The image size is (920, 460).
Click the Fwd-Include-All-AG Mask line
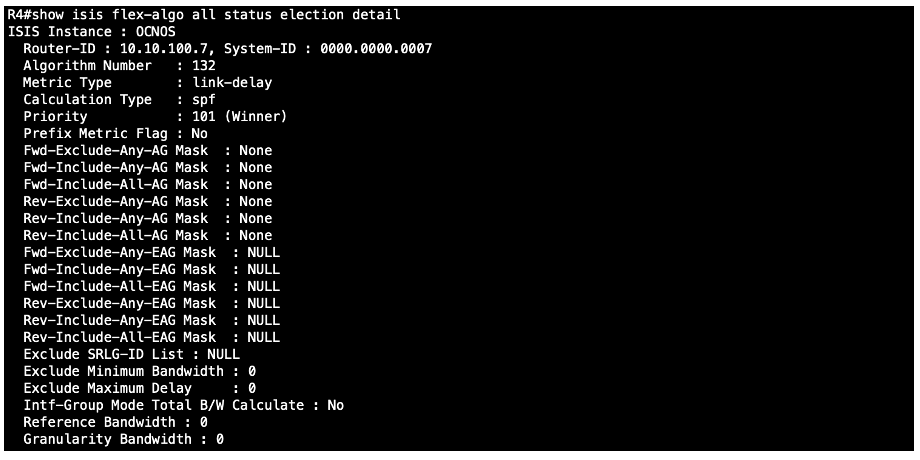click(148, 184)
